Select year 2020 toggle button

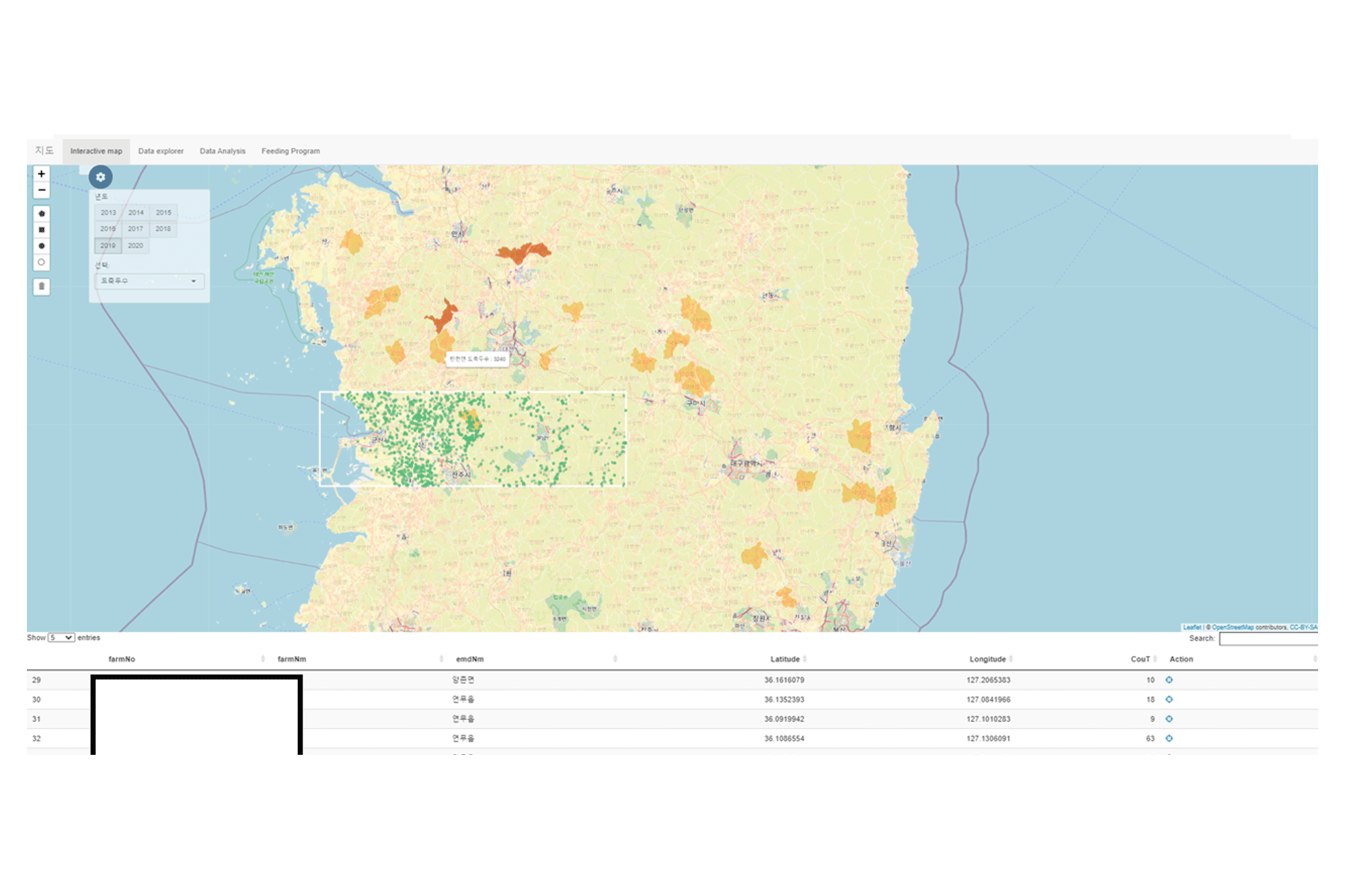(136, 245)
